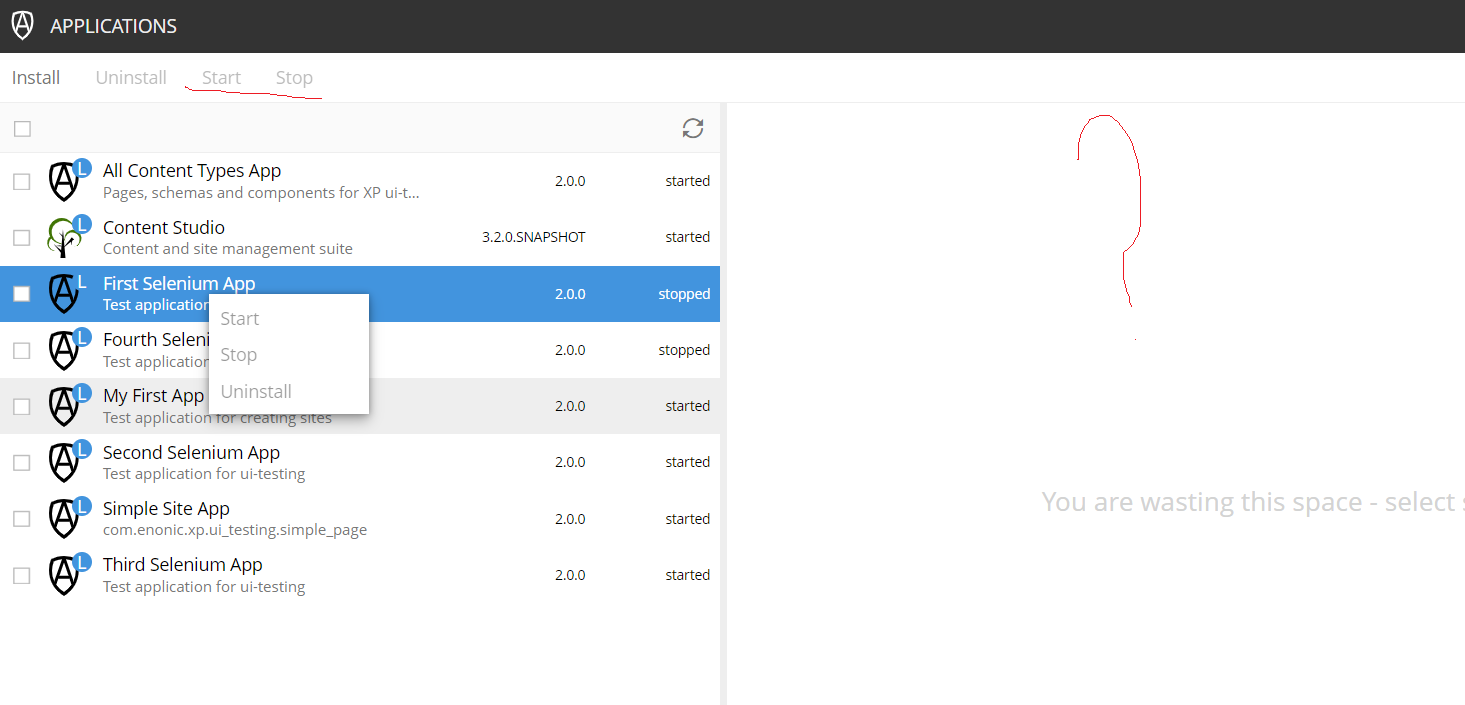Select the Simple Site App name

coord(166,508)
